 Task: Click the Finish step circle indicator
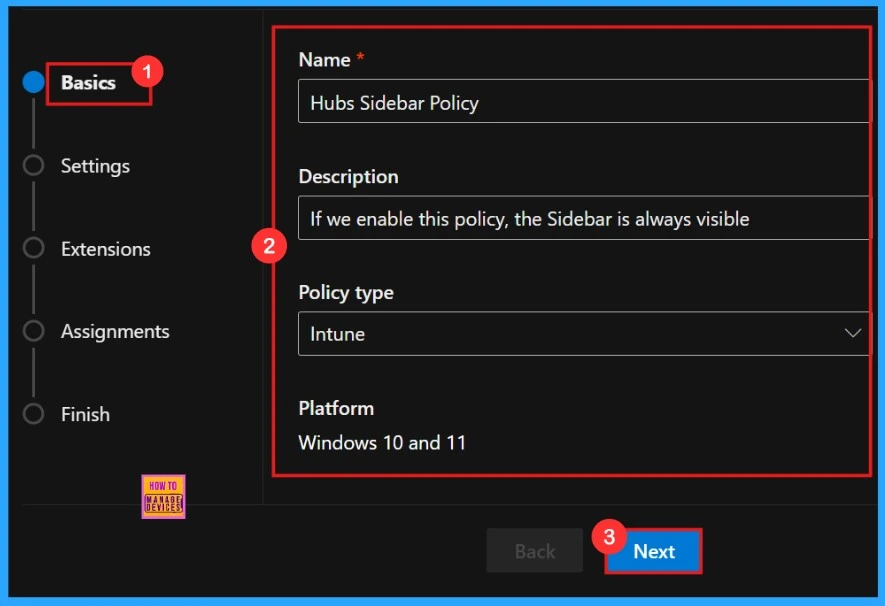tap(33, 414)
